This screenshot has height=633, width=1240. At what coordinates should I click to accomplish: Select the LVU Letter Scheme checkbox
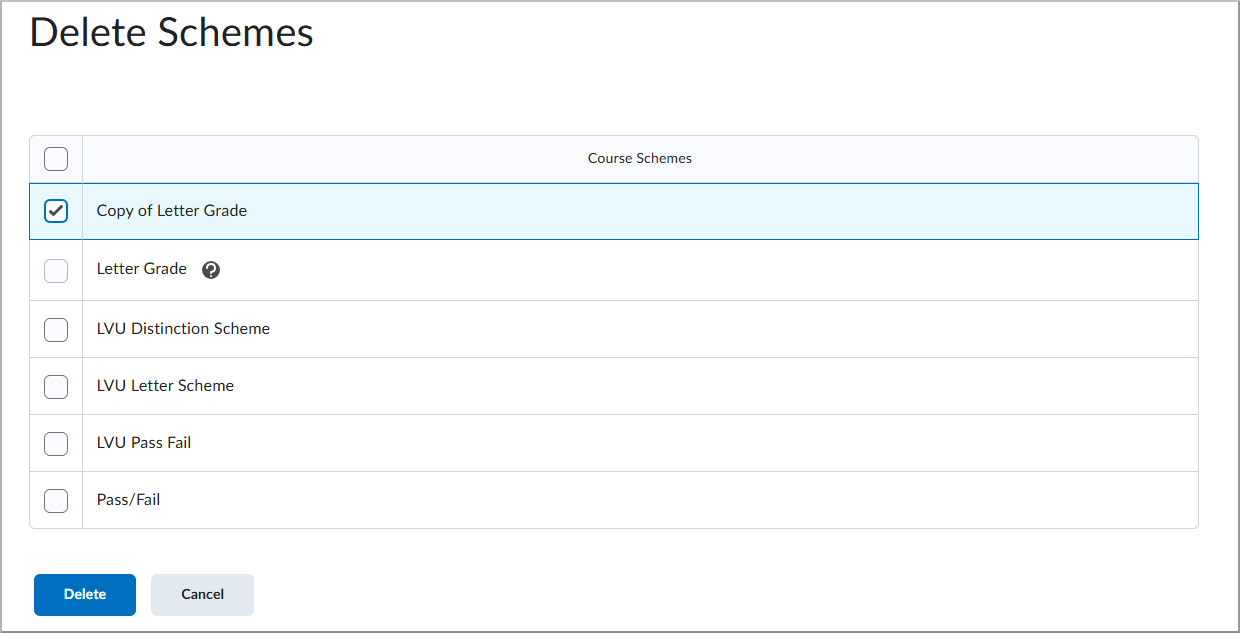pyautogui.click(x=56, y=386)
